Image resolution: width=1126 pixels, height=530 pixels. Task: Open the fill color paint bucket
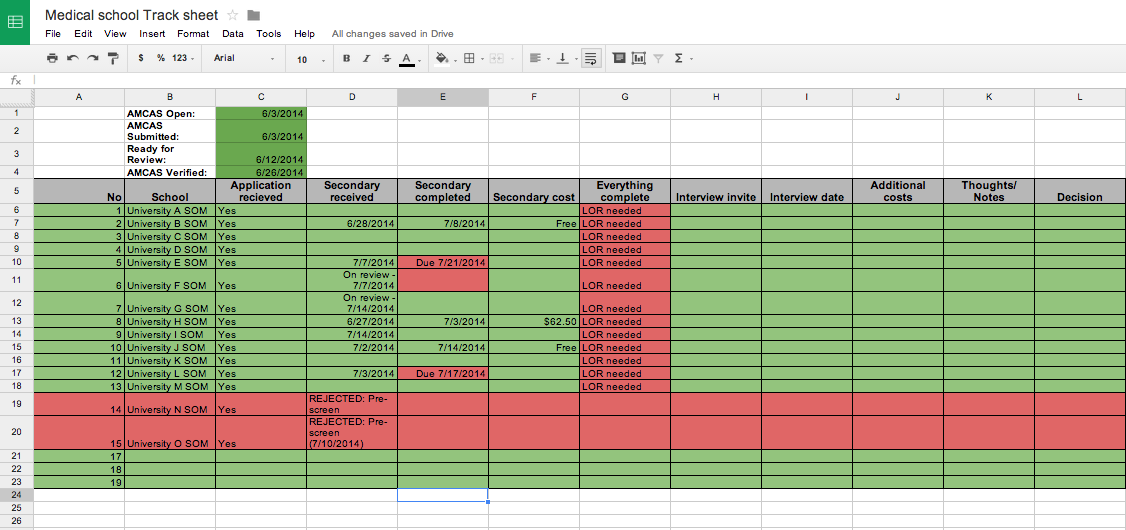[x=442, y=59]
